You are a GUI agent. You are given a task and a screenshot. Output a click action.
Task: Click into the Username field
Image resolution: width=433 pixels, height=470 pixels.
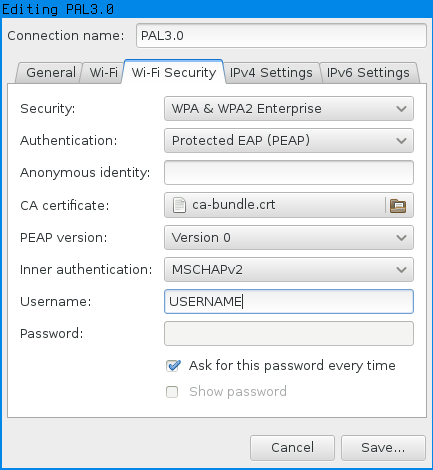(289, 302)
